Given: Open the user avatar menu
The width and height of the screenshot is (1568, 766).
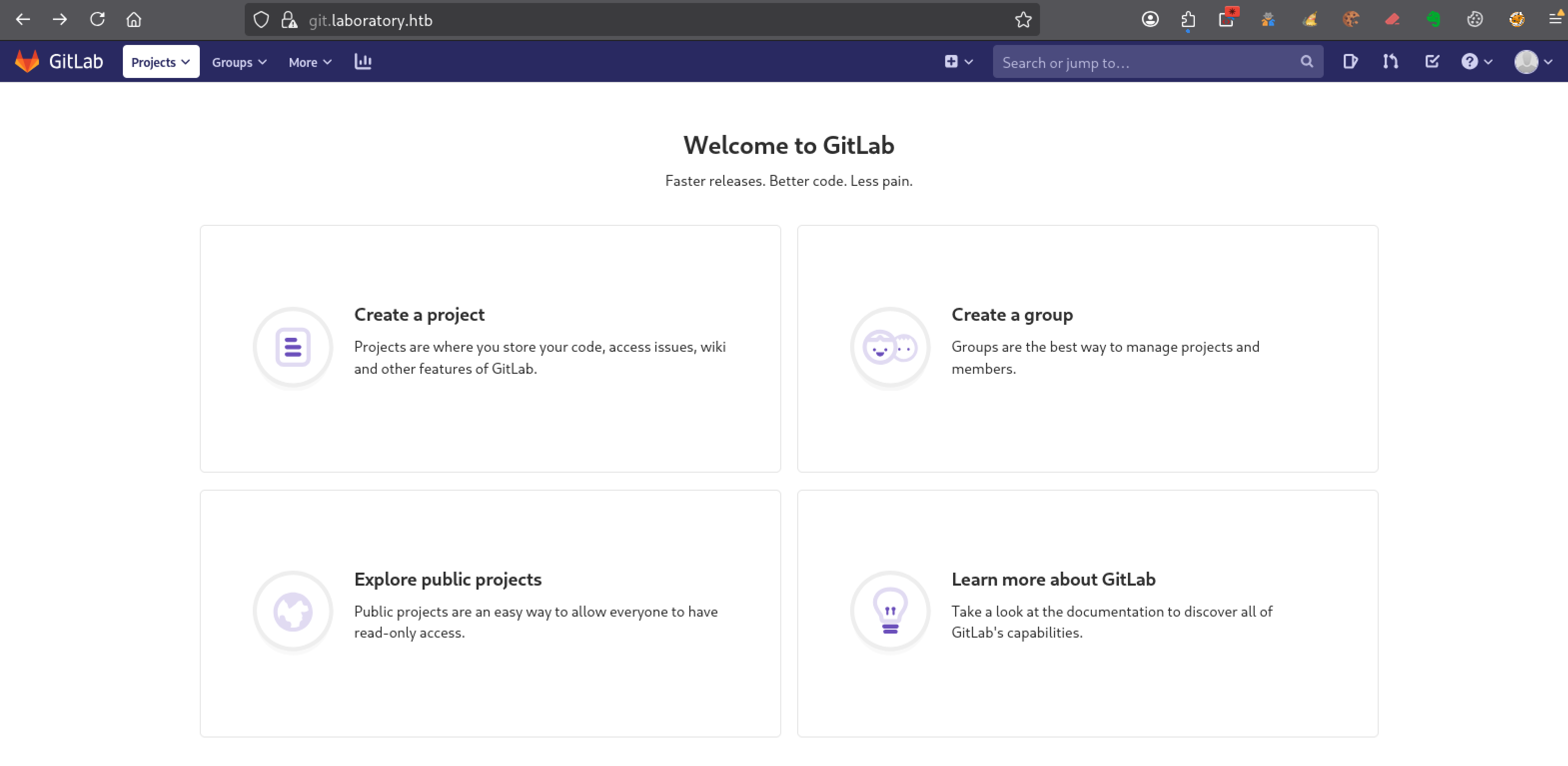Looking at the screenshot, I should pyautogui.click(x=1534, y=61).
